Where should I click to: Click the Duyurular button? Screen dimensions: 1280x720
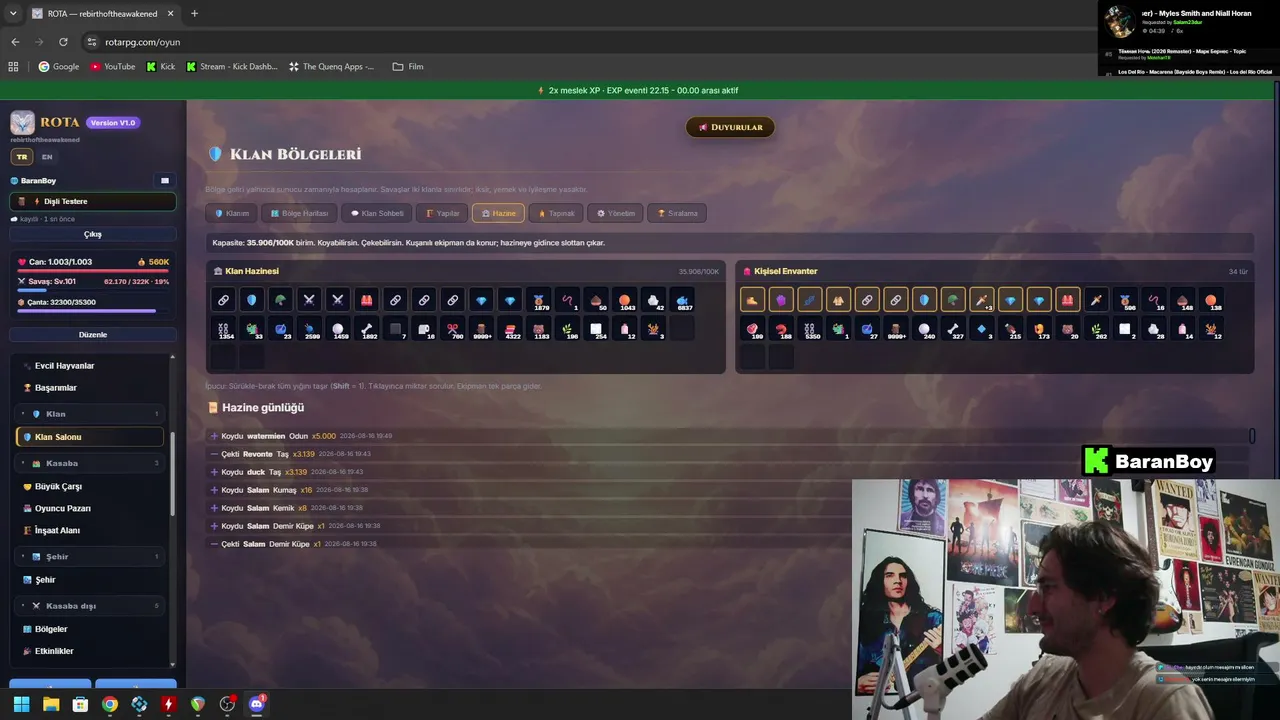730,127
